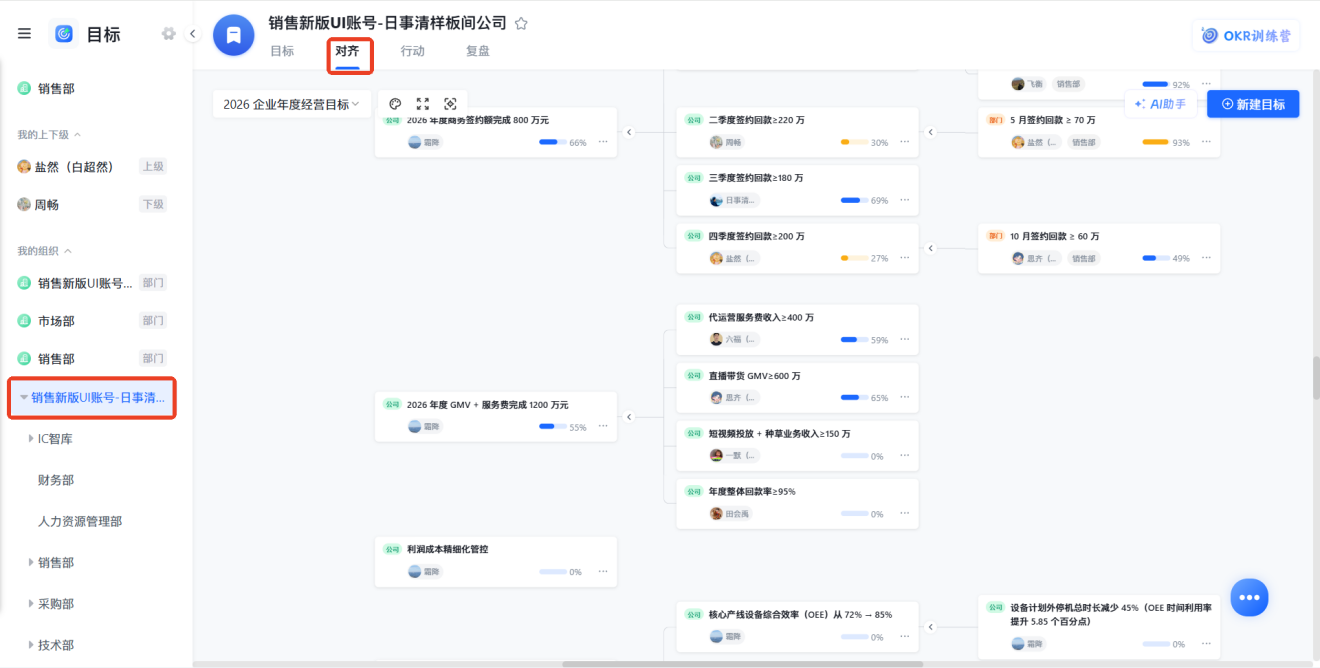
Task: Open sidebar settings gear
Action: (x=168, y=34)
